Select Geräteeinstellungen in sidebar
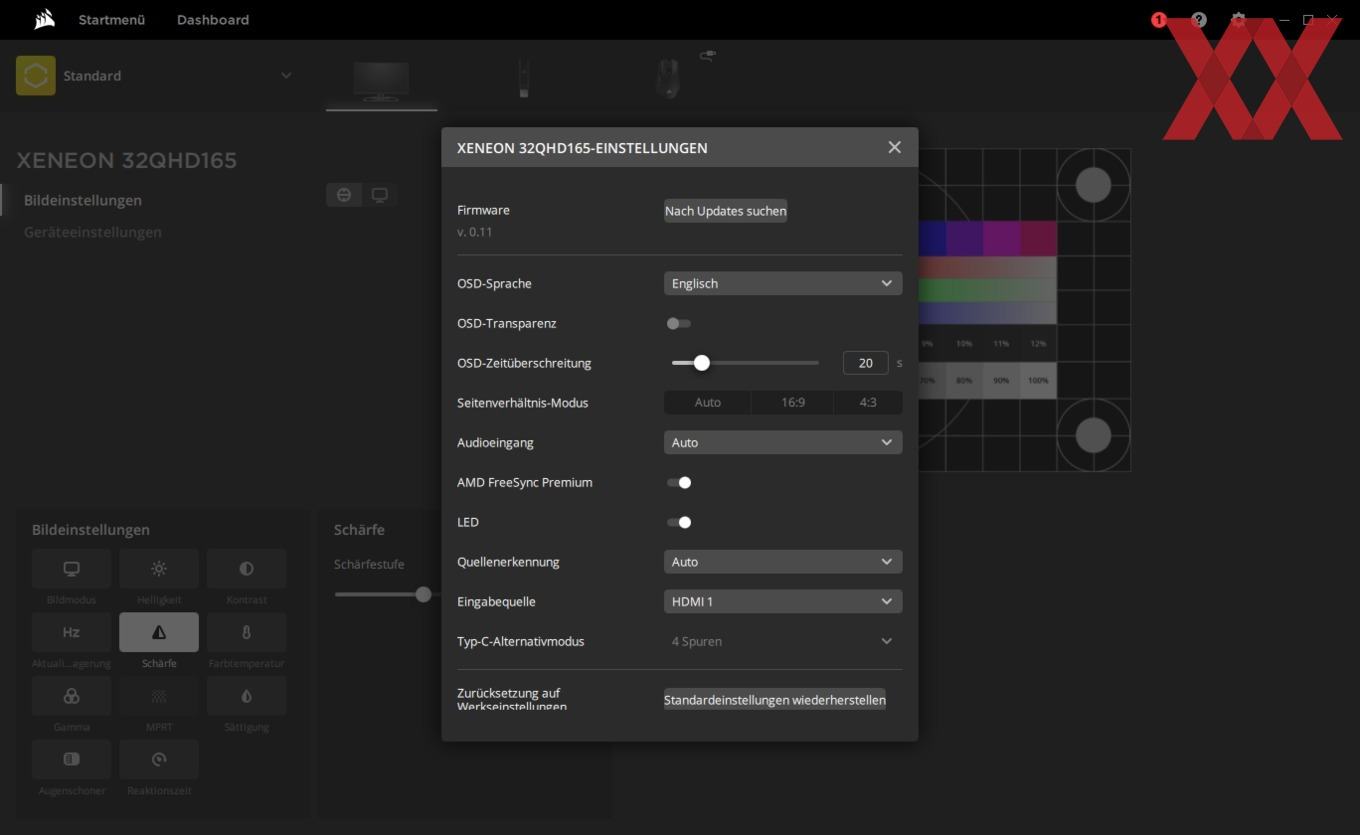1360x835 pixels. click(93, 232)
